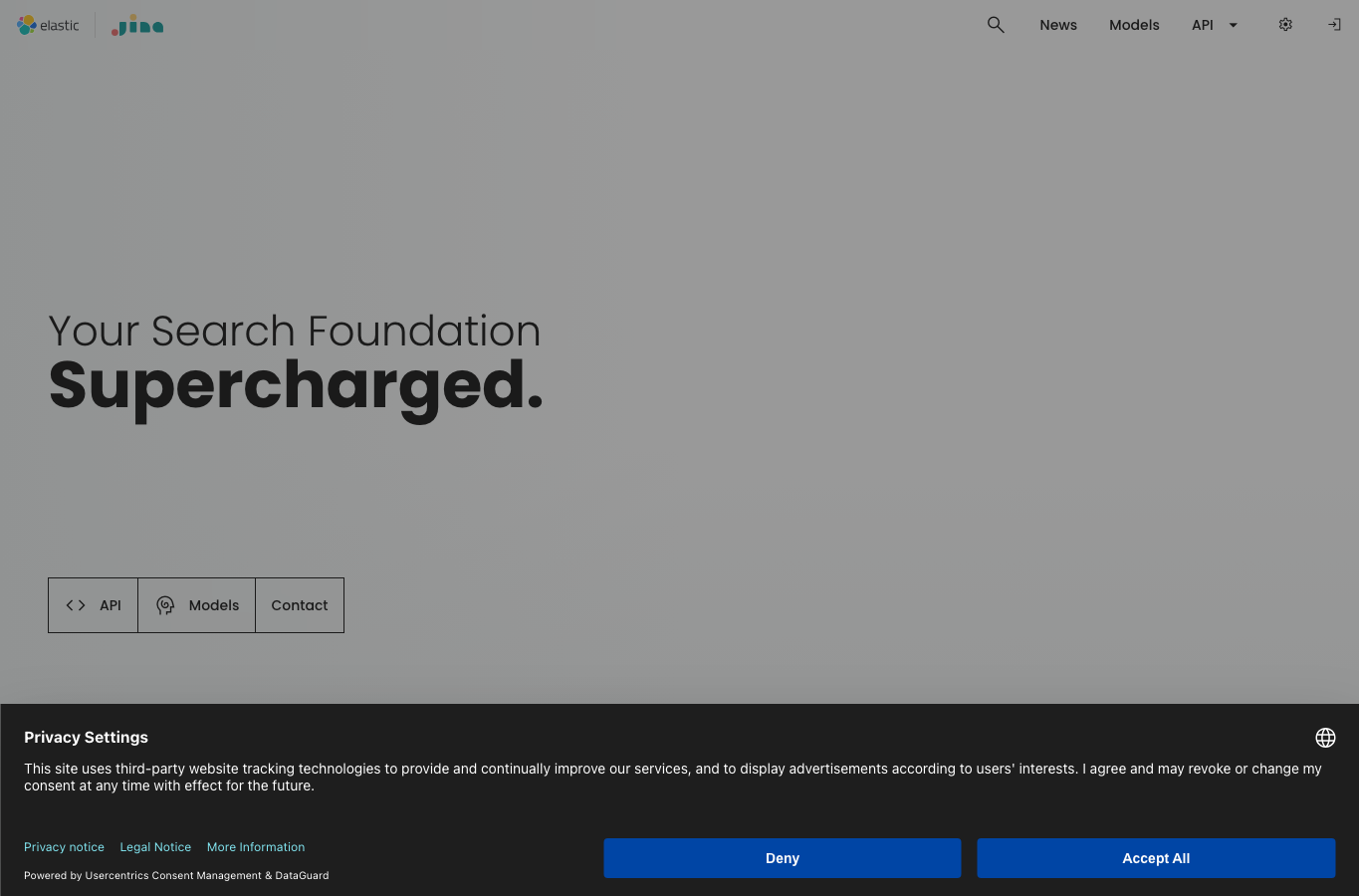Open the News menu item
This screenshot has width=1359, height=896.
pyautogui.click(x=1058, y=25)
